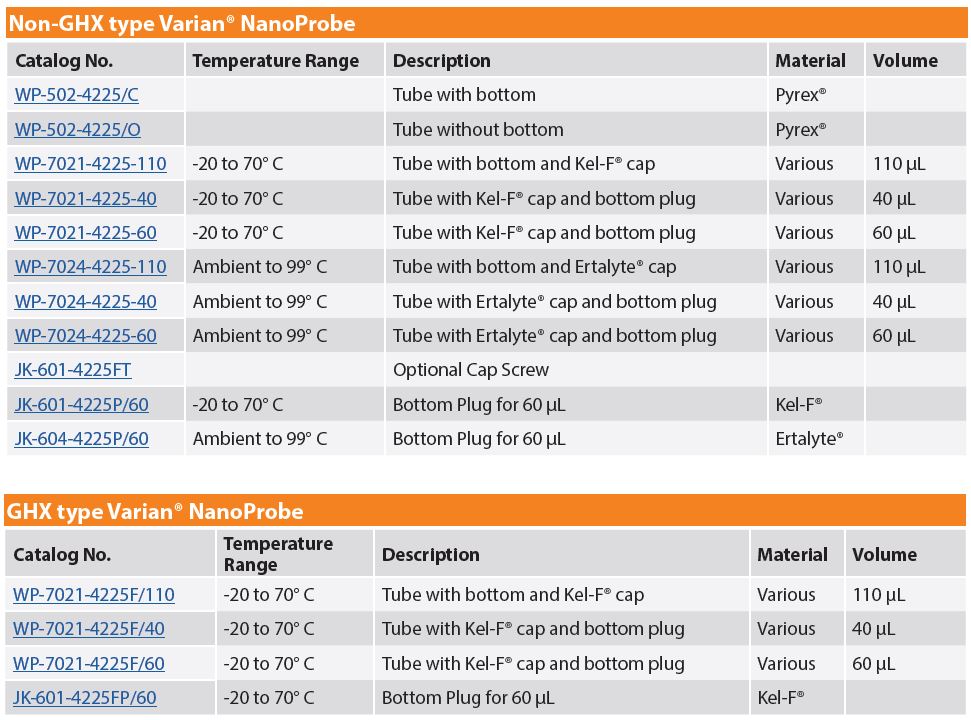
Task: Open the WP-7024-4225-60 catalog entry
Action: point(85,336)
